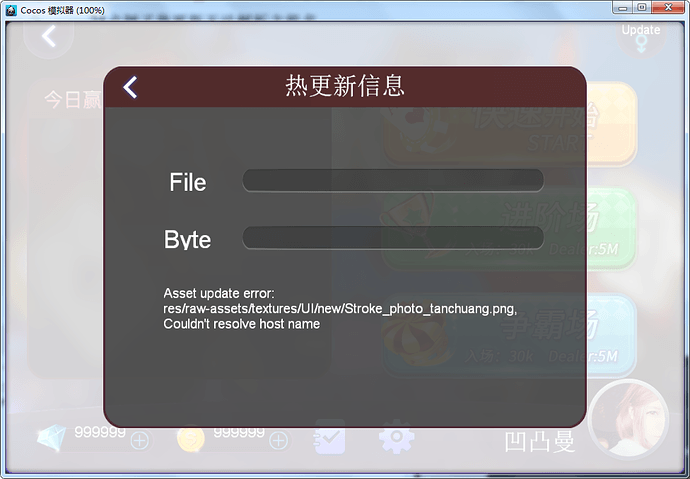The width and height of the screenshot is (690, 479).
Task: Click the 热更新信息 dialog title
Action: (345, 86)
